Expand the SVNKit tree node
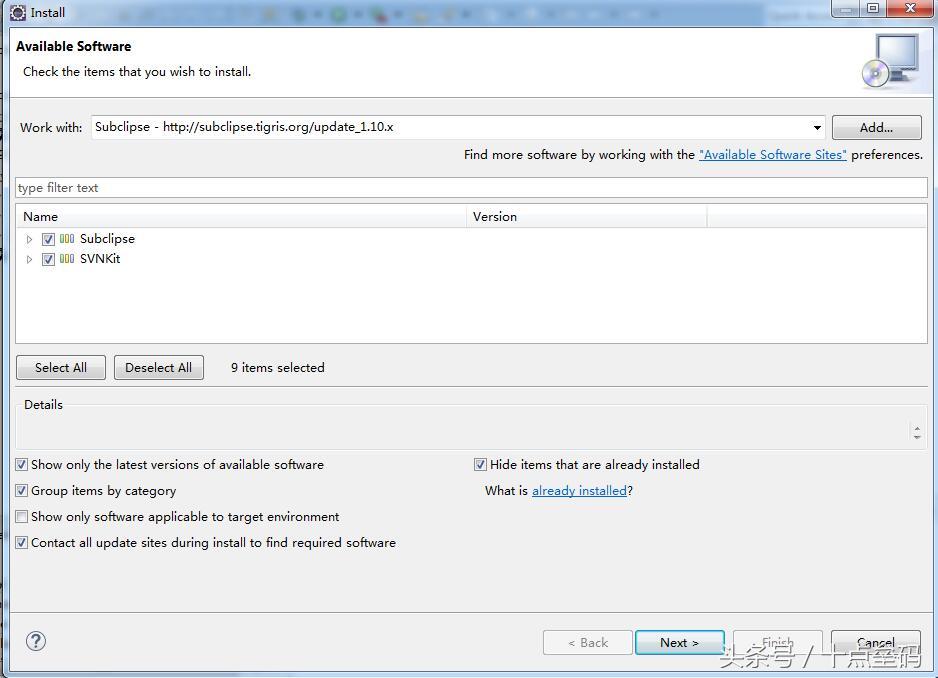 (29, 259)
